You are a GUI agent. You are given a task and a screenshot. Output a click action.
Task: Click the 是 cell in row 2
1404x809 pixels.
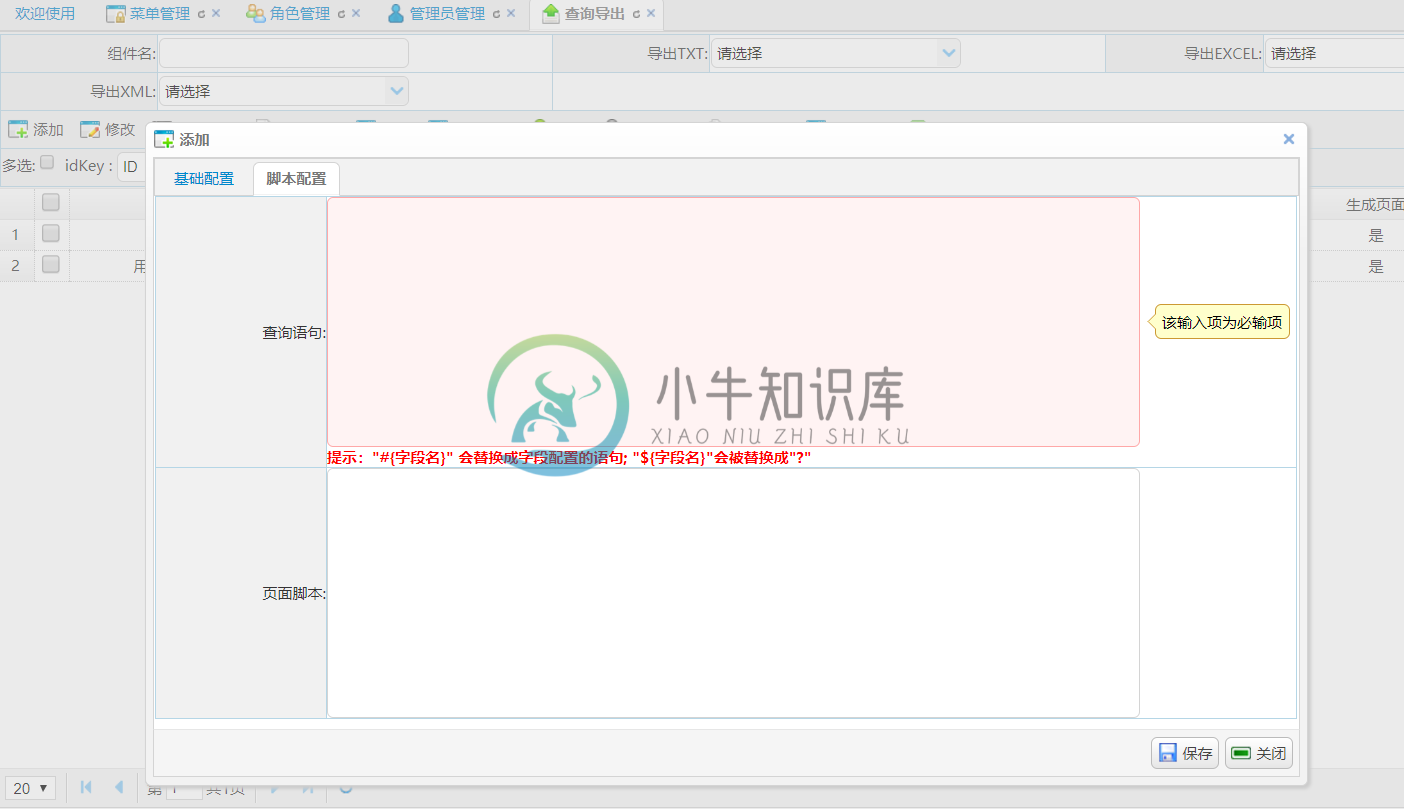click(1376, 266)
